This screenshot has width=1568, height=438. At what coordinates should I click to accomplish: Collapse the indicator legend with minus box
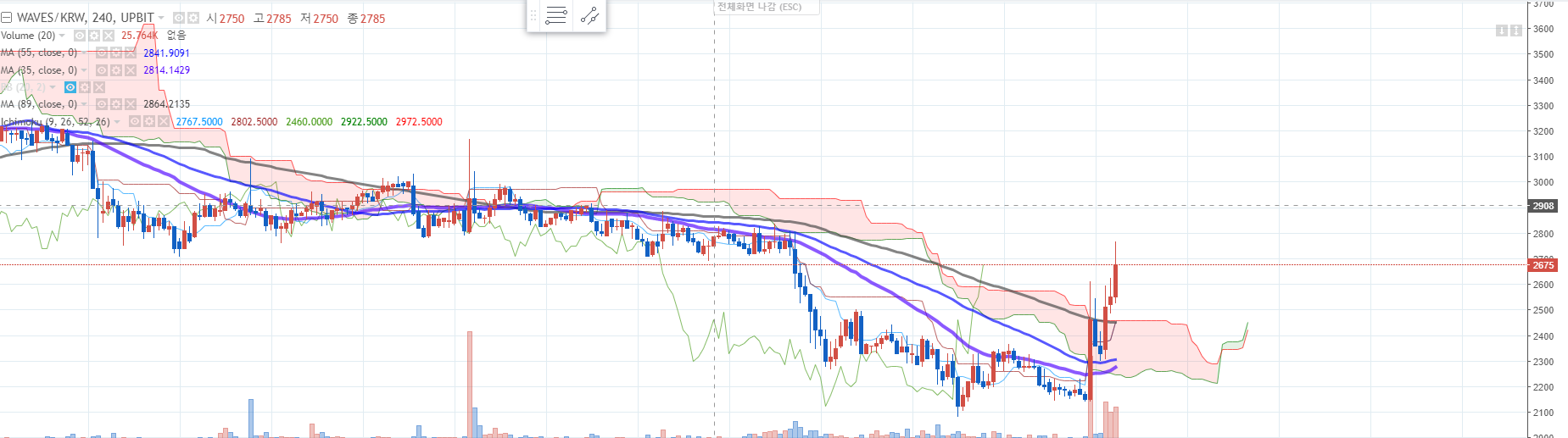(7, 18)
